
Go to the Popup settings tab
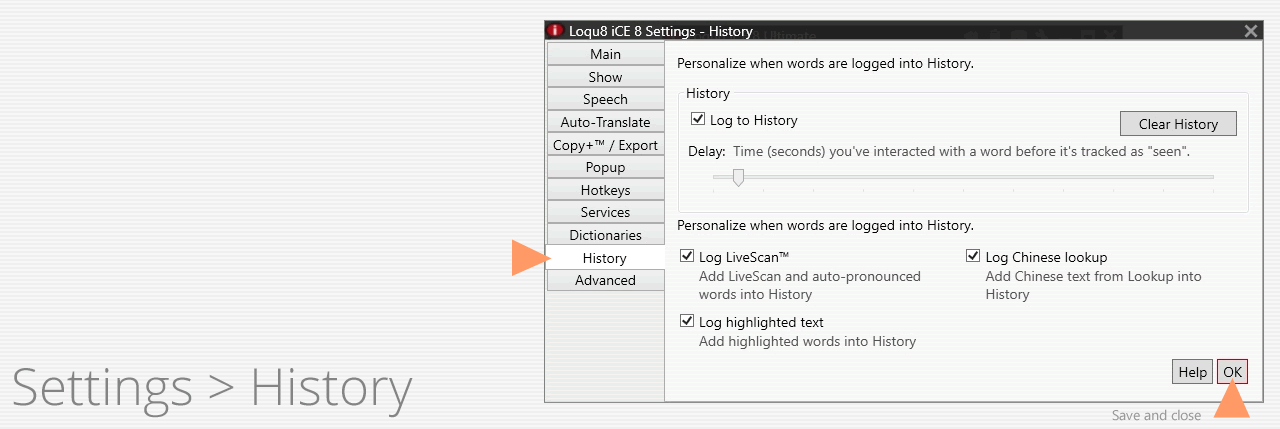point(605,167)
